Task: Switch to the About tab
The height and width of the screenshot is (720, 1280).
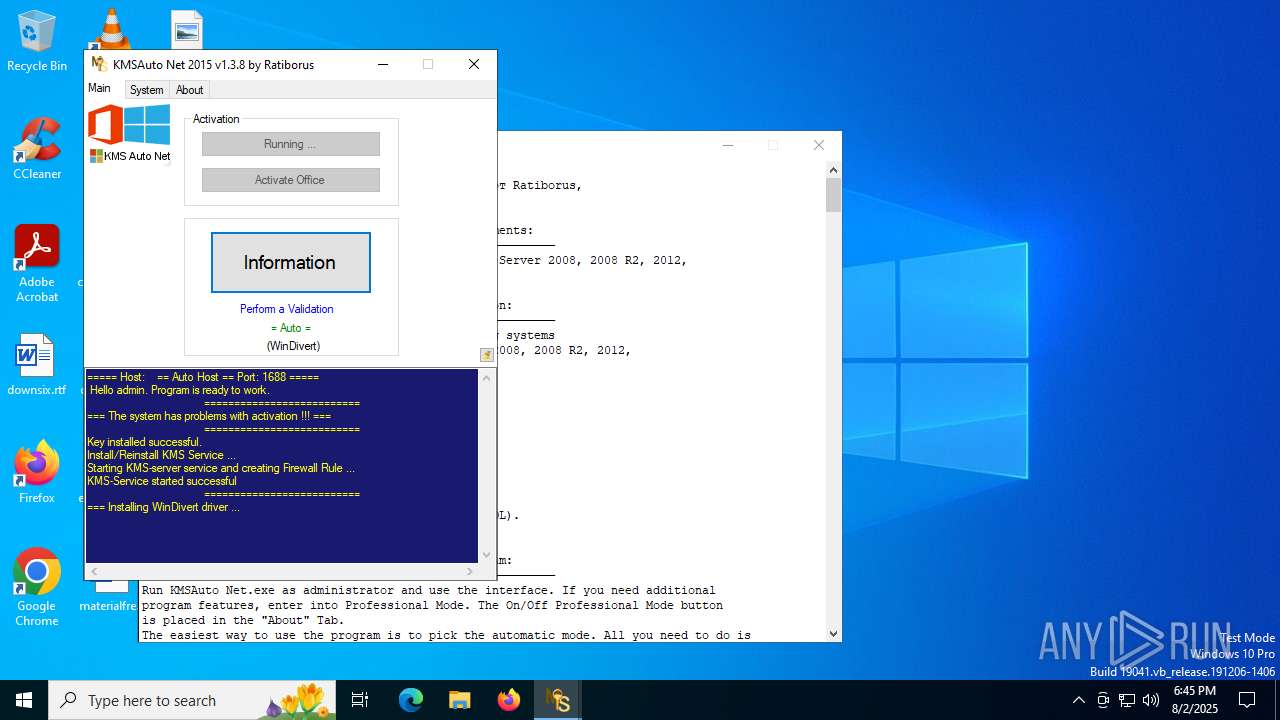Action: coord(189,90)
